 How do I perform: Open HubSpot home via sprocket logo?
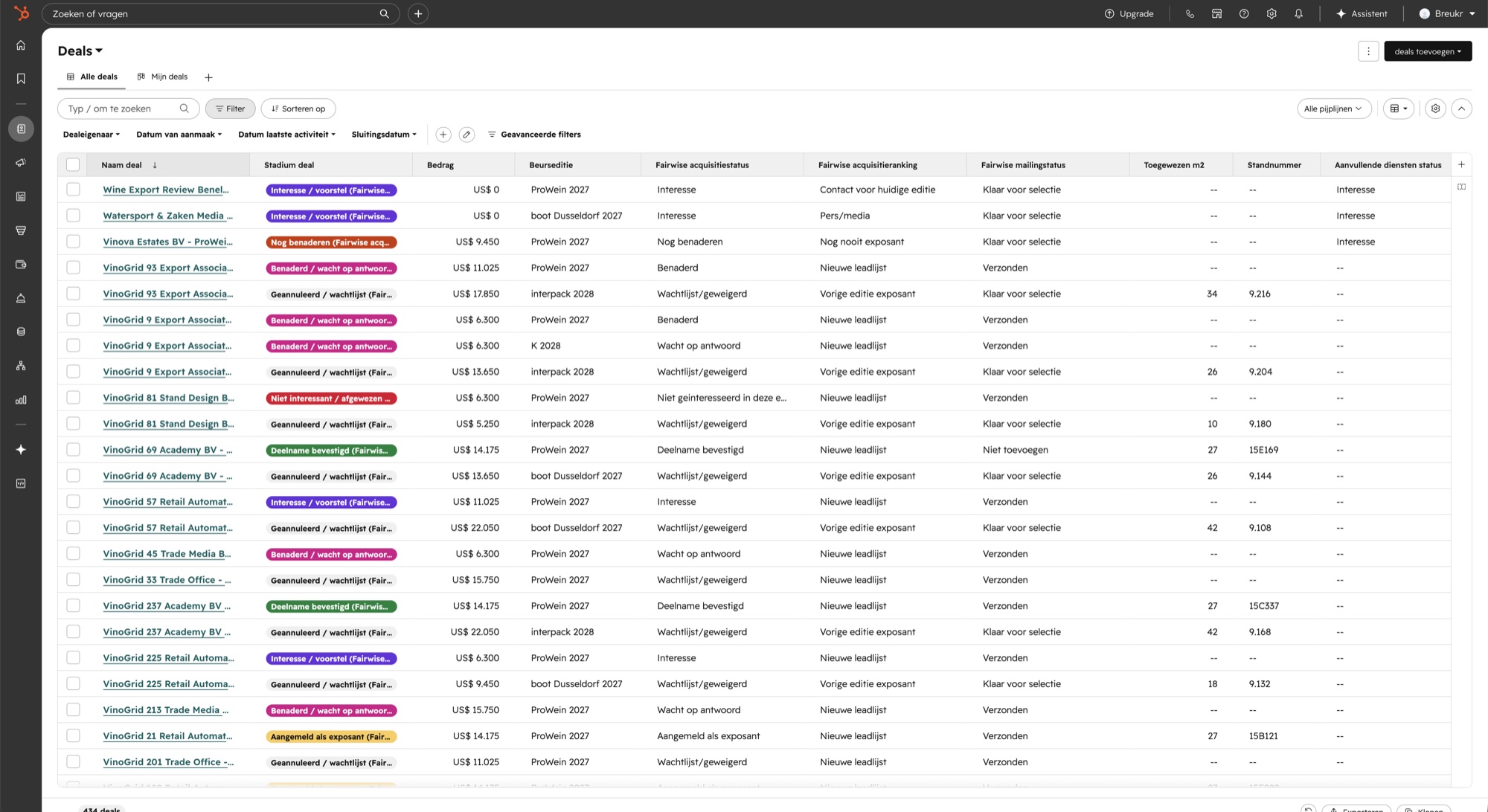(21, 13)
